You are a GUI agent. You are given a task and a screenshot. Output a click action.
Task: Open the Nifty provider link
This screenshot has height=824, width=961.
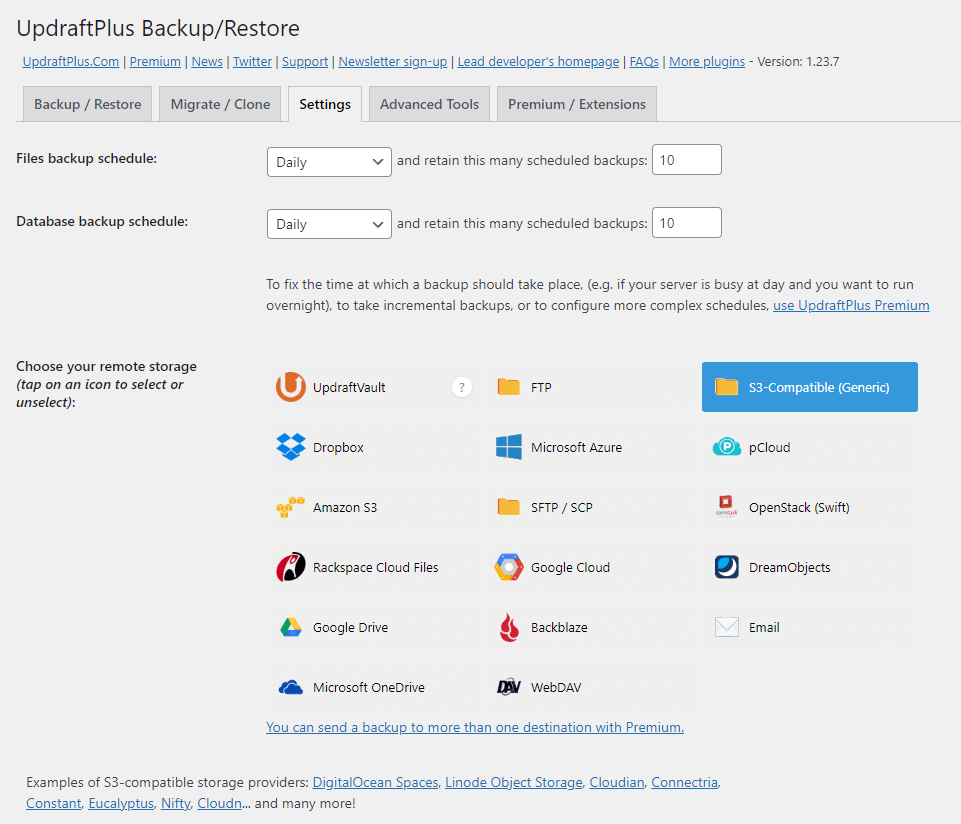[176, 803]
